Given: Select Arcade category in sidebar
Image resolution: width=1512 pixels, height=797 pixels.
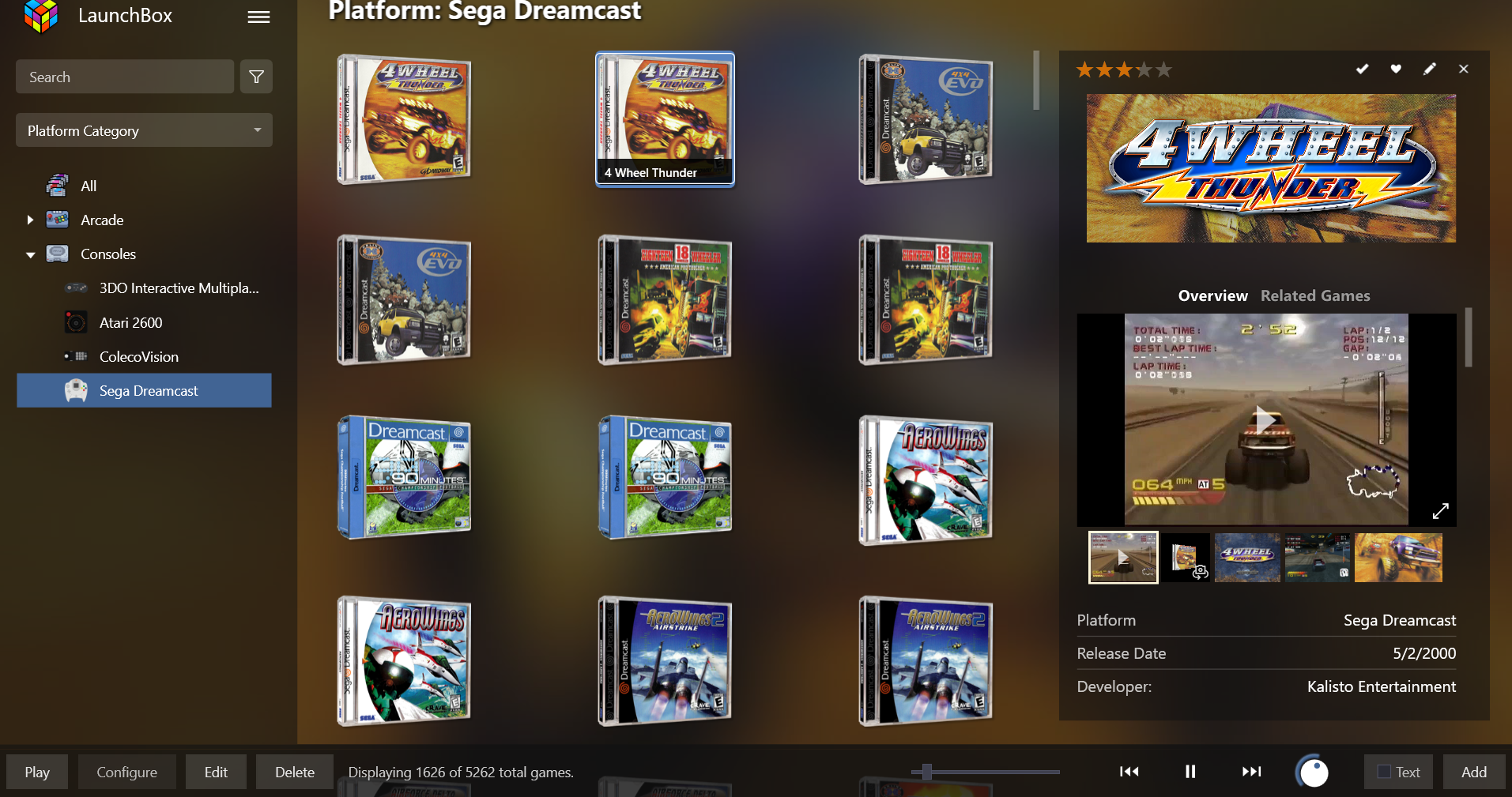Looking at the screenshot, I should 102,220.
